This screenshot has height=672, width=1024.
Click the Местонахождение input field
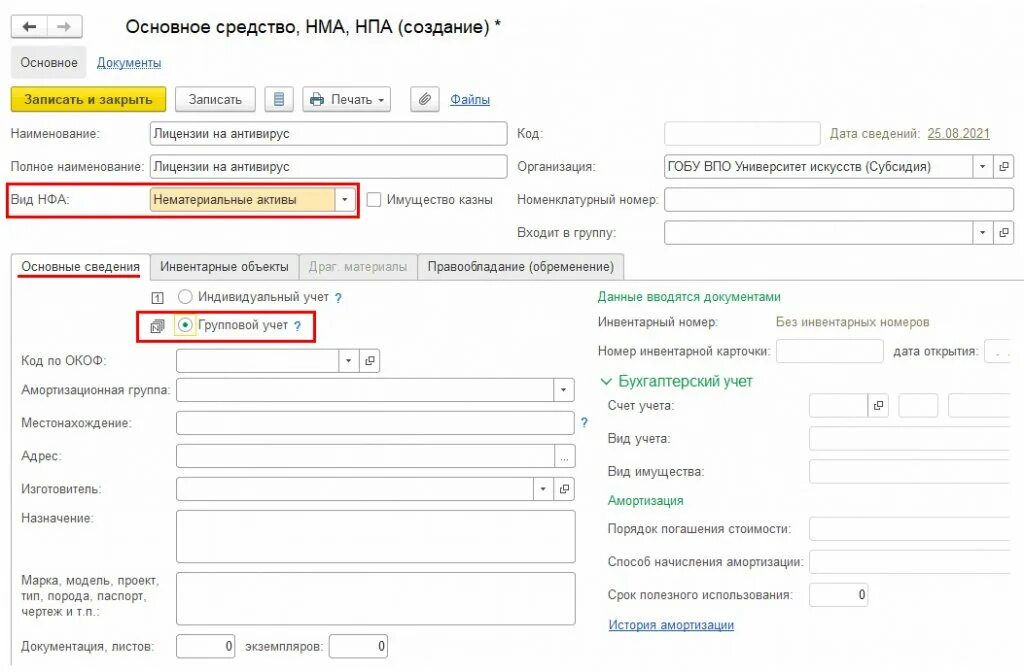[x=375, y=423]
